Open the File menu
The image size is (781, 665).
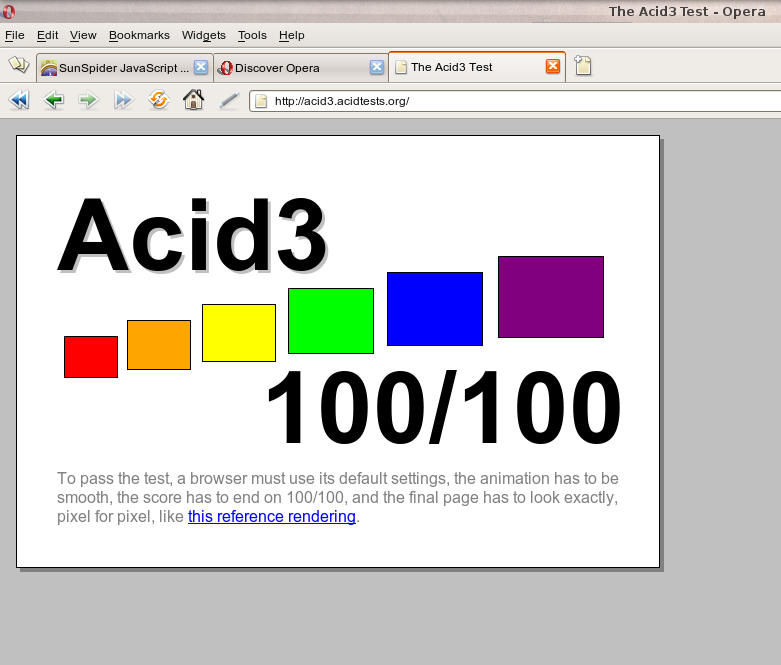(x=14, y=35)
